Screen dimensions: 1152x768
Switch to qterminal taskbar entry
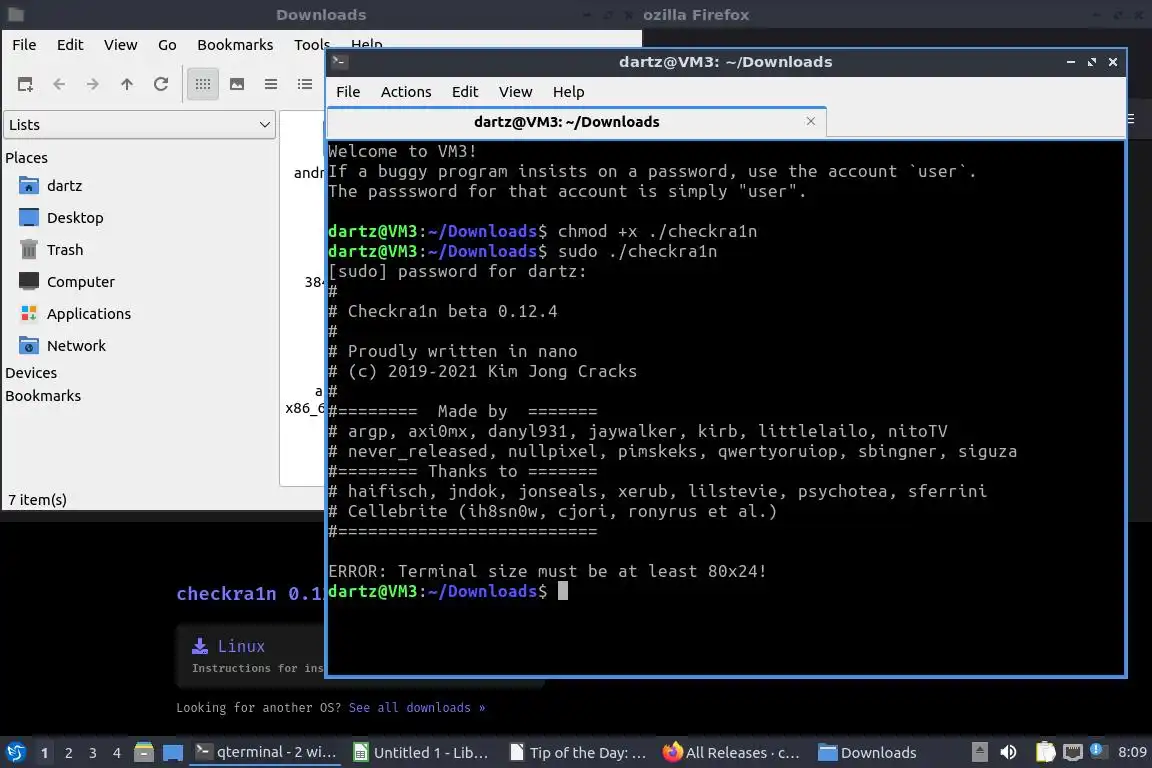266,752
